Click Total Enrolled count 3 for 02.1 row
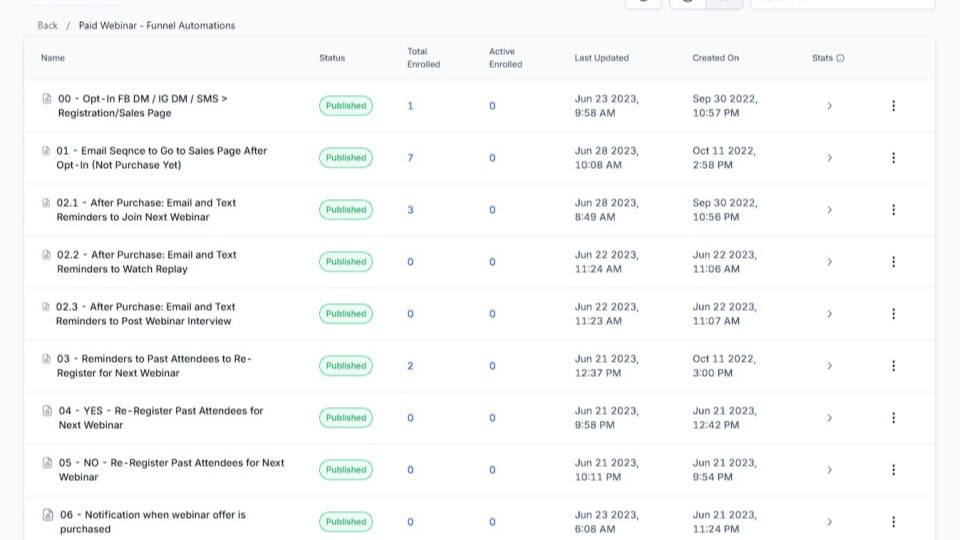This screenshot has width=960, height=540. click(410, 210)
